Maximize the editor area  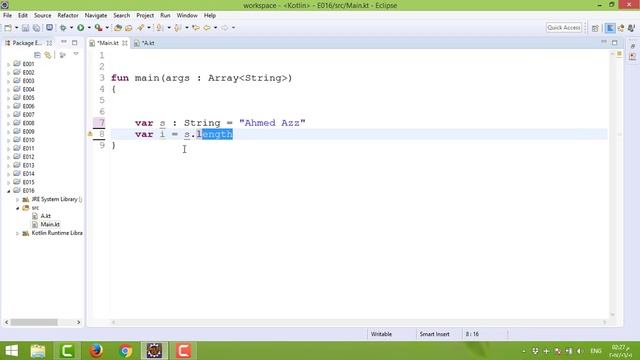coord(615,42)
